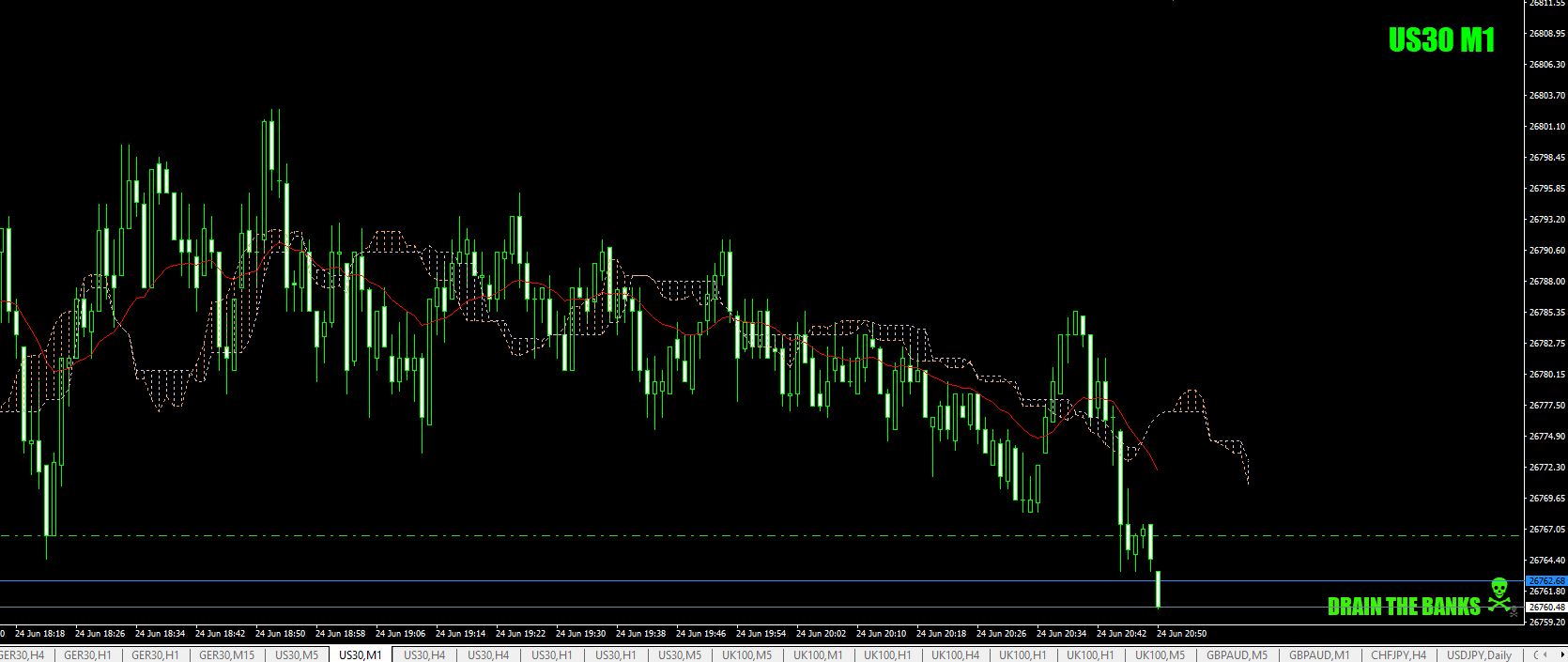Image resolution: width=1568 pixels, height=662 pixels.
Task: Open UK100,H1 tab beside UK100,M1
Action: [887, 654]
